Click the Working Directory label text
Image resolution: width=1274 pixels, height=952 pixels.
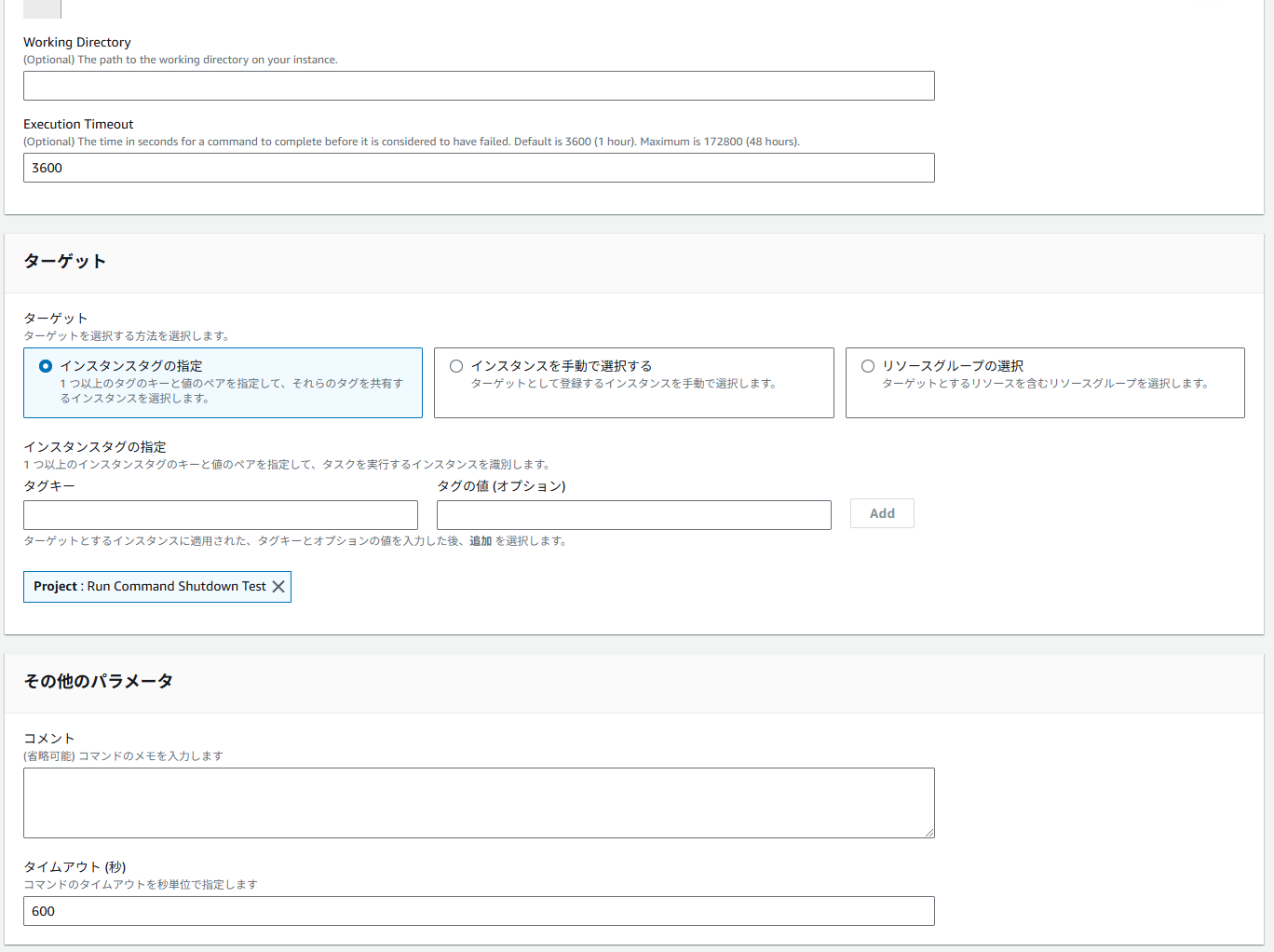click(77, 42)
